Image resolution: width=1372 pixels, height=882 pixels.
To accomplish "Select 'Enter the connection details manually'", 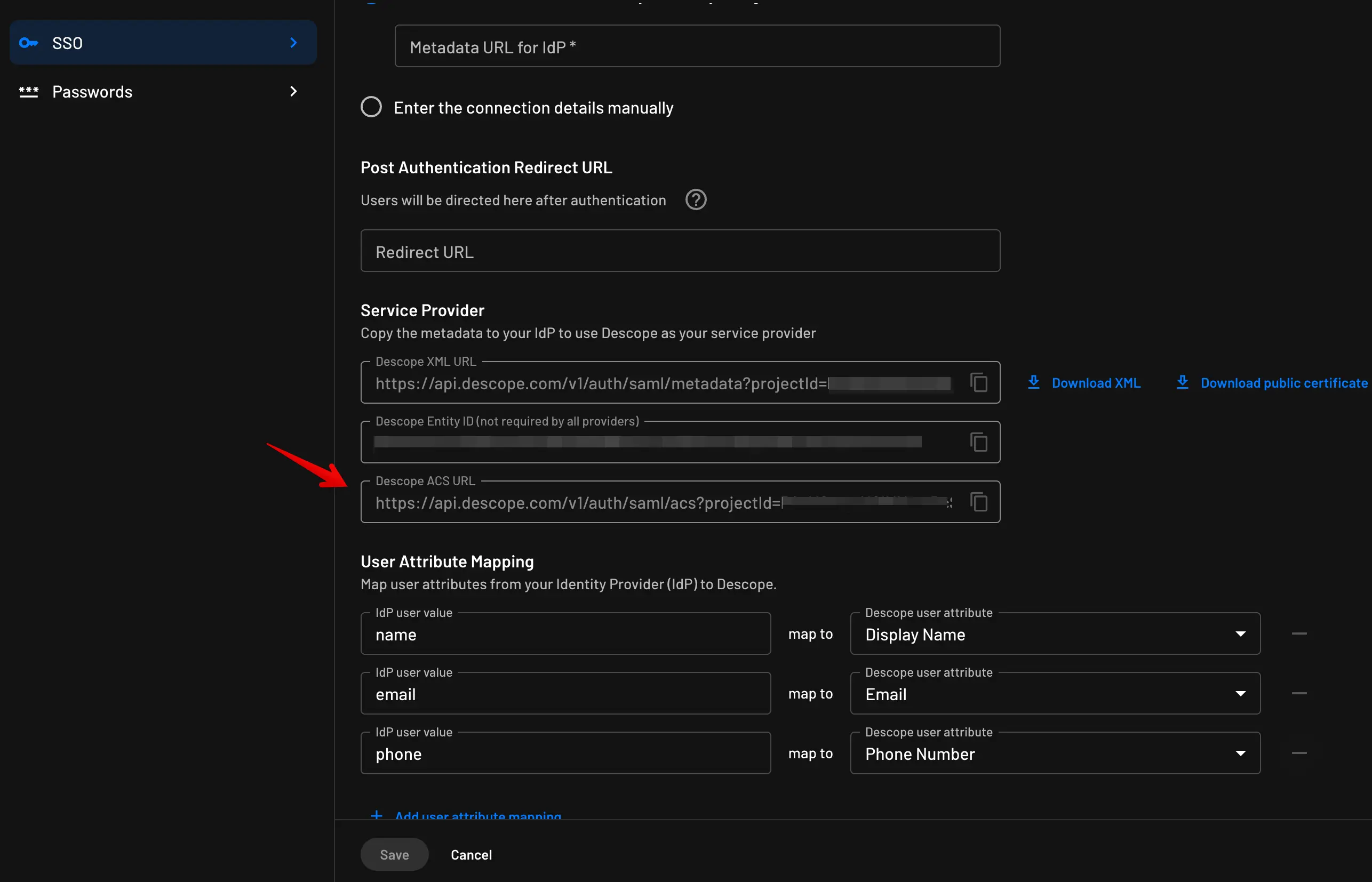I will coord(371,107).
